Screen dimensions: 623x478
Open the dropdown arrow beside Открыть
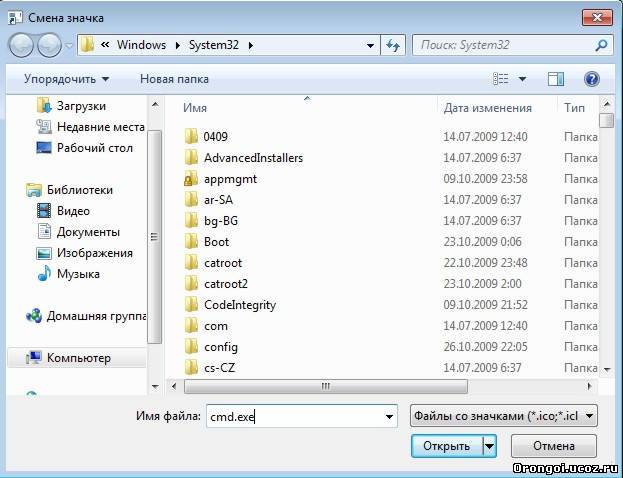coord(490,446)
